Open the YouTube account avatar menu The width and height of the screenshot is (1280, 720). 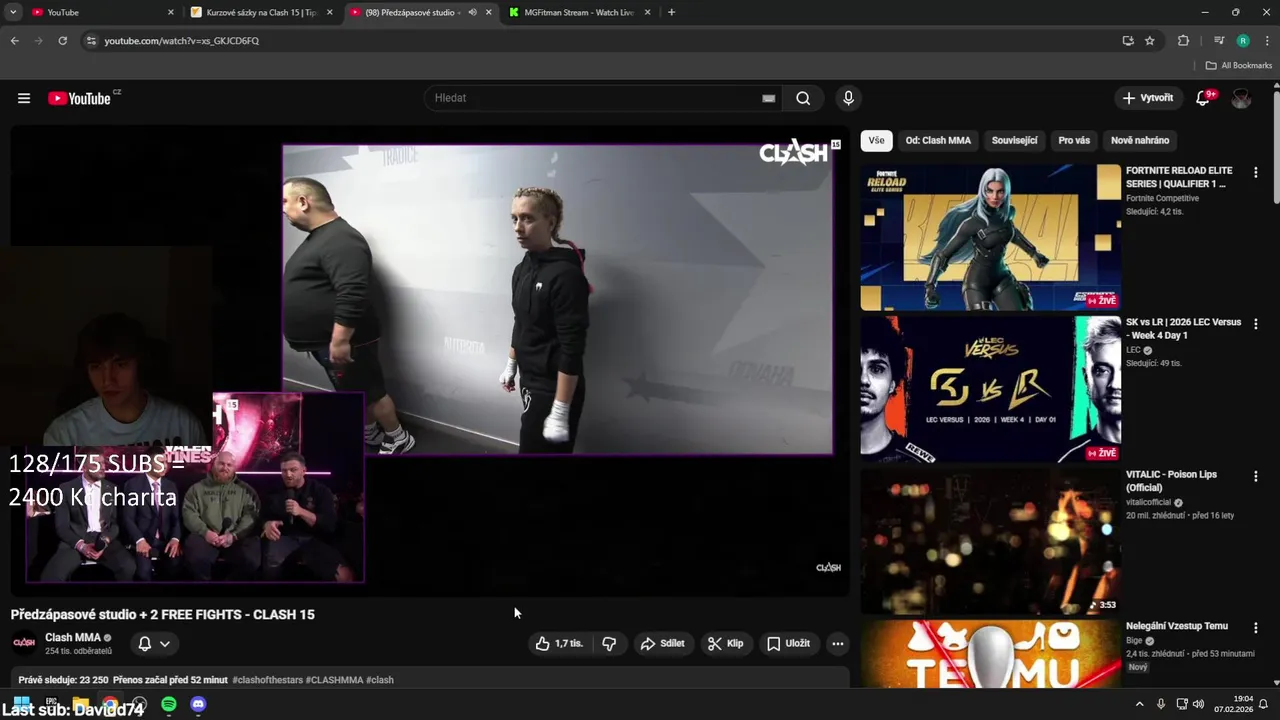(x=1241, y=98)
